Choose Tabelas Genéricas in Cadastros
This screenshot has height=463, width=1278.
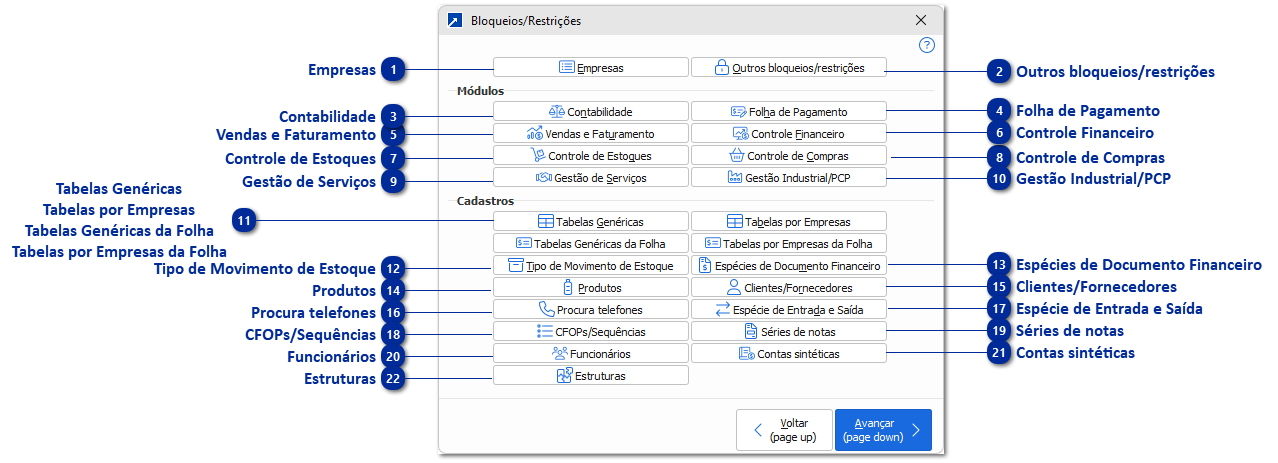click(590, 222)
